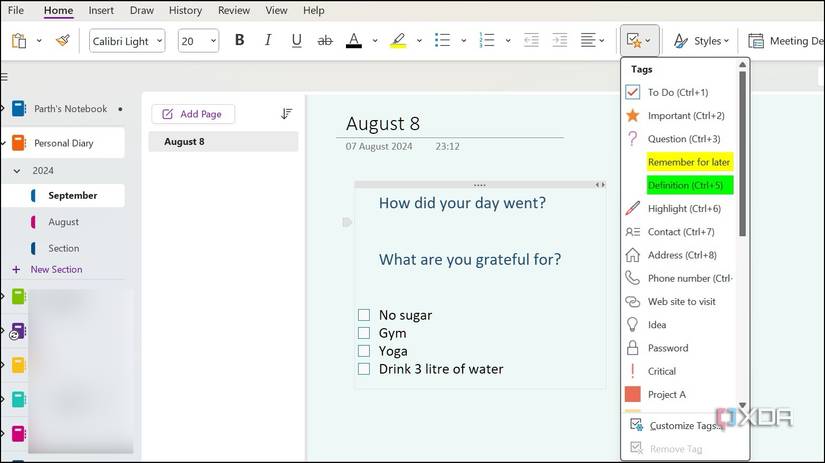
Task: Increase the indent level
Action: click(x=559, y=41)
